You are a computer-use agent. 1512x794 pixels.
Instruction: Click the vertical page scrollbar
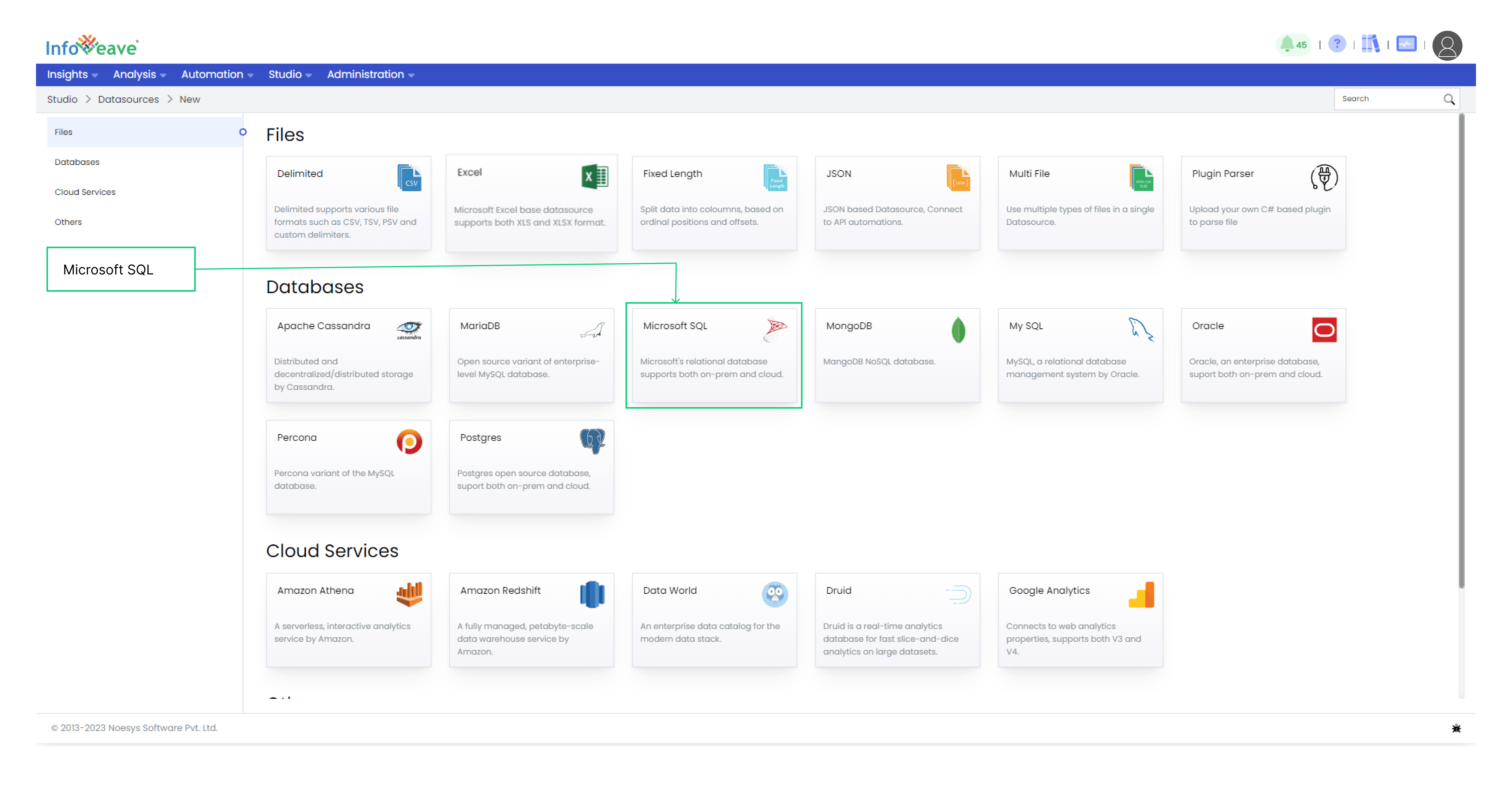coord(1461,351)
